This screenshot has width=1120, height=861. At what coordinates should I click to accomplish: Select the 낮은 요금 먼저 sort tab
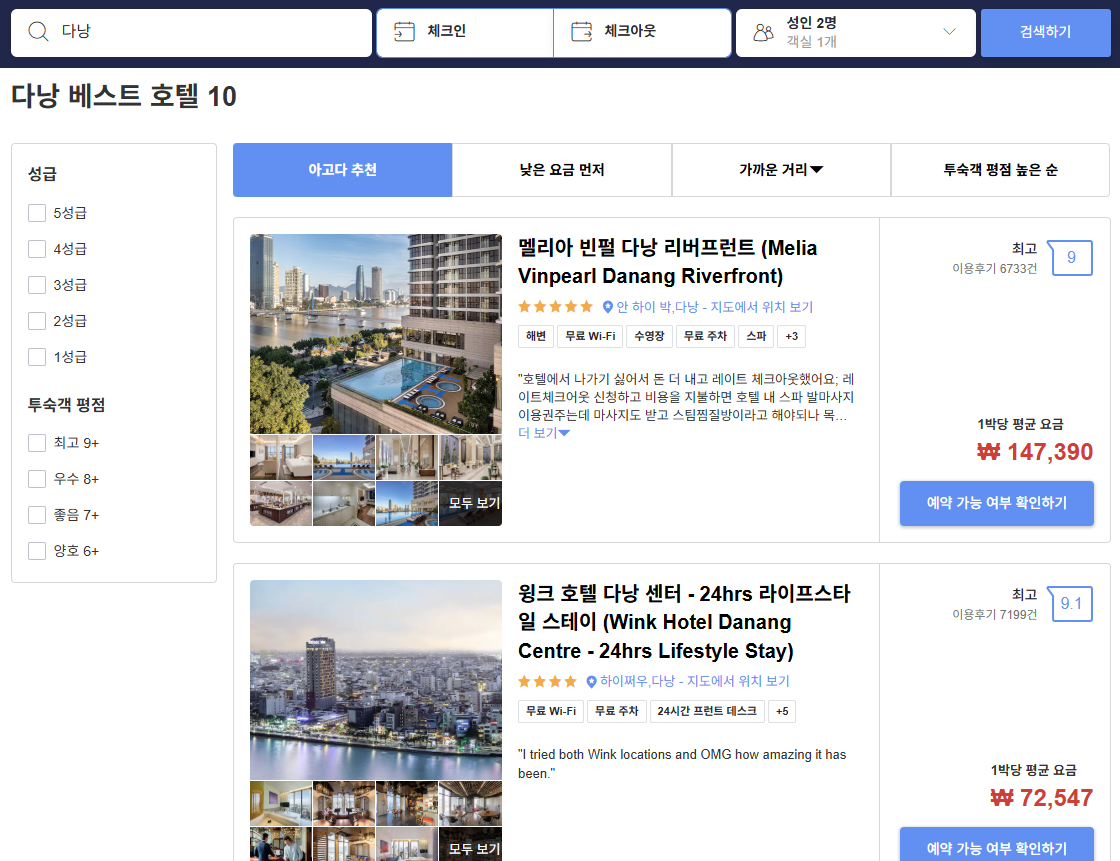click(562, 170)
